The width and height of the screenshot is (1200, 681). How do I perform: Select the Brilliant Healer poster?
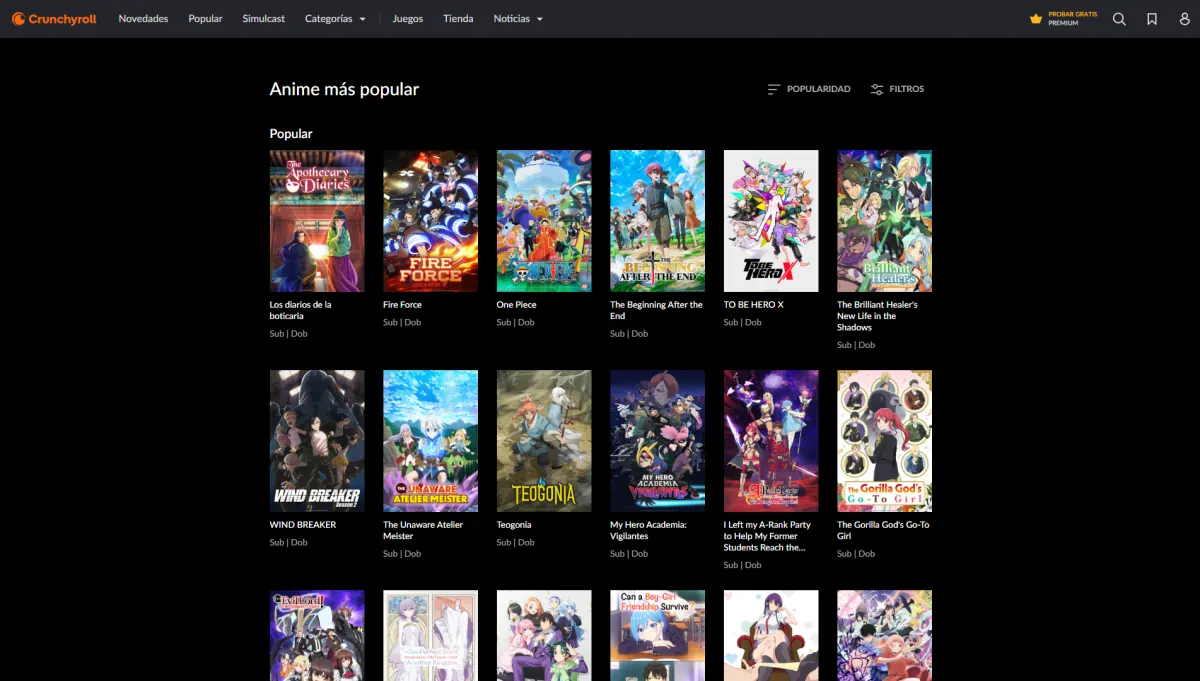coord(884,221)
